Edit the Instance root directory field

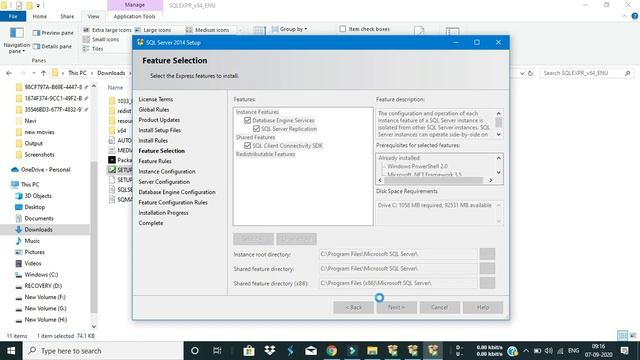398,254
